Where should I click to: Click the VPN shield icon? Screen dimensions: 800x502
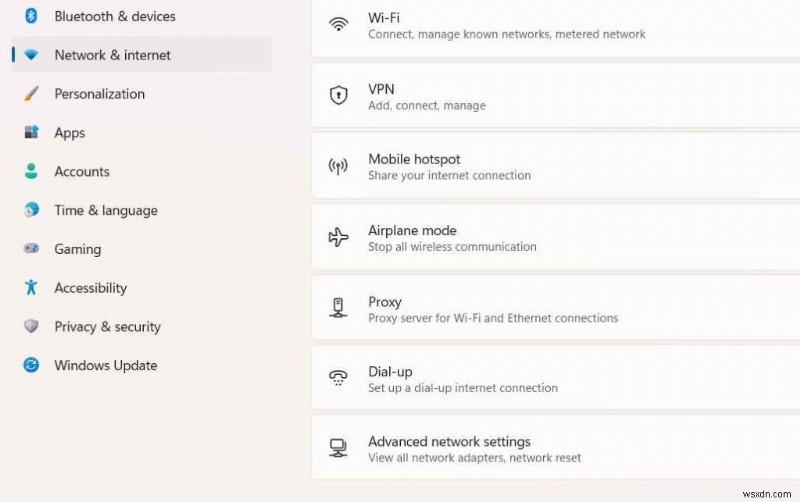[x=338, y=96]
